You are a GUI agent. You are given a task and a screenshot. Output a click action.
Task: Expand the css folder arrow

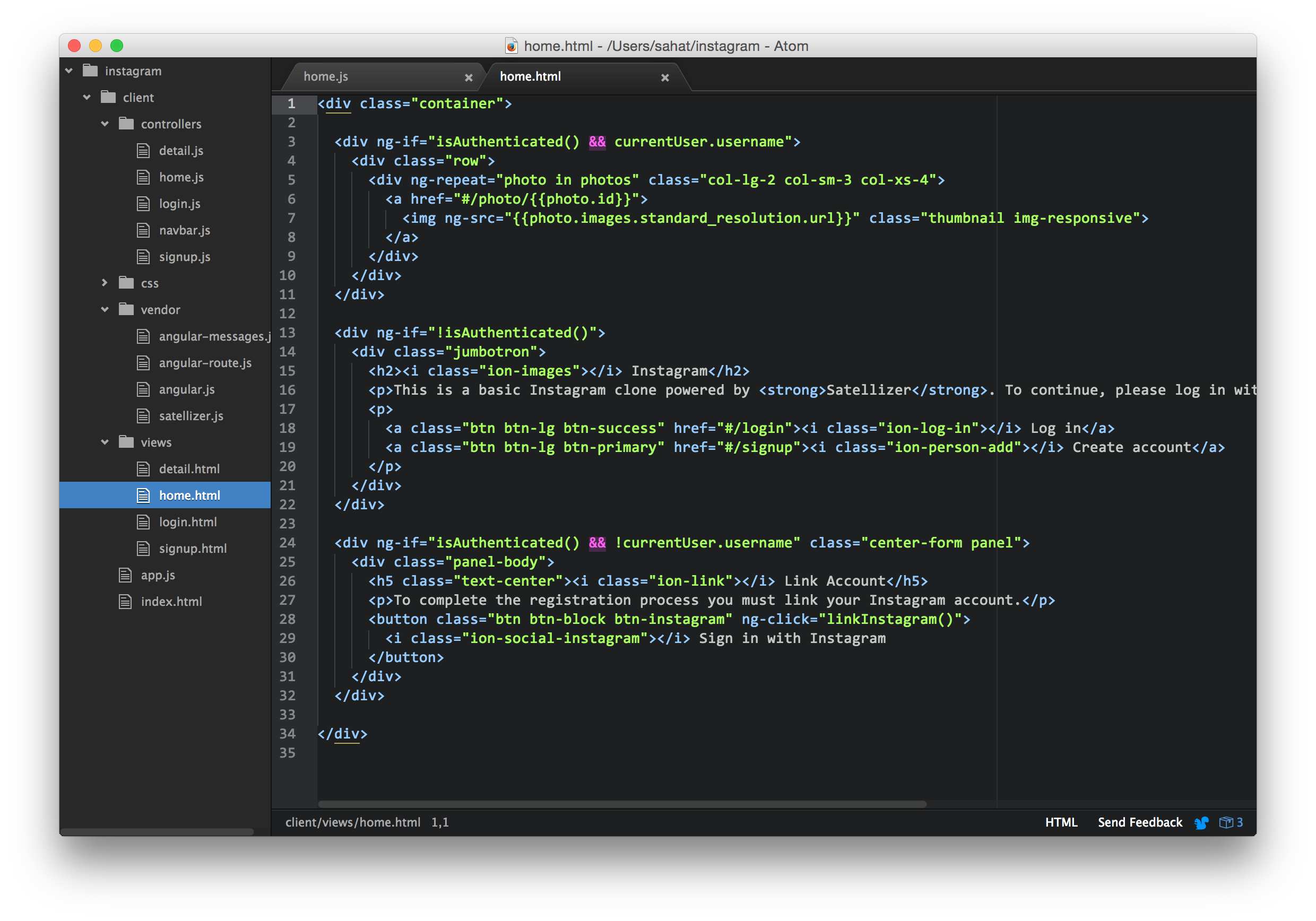[105, 283]
